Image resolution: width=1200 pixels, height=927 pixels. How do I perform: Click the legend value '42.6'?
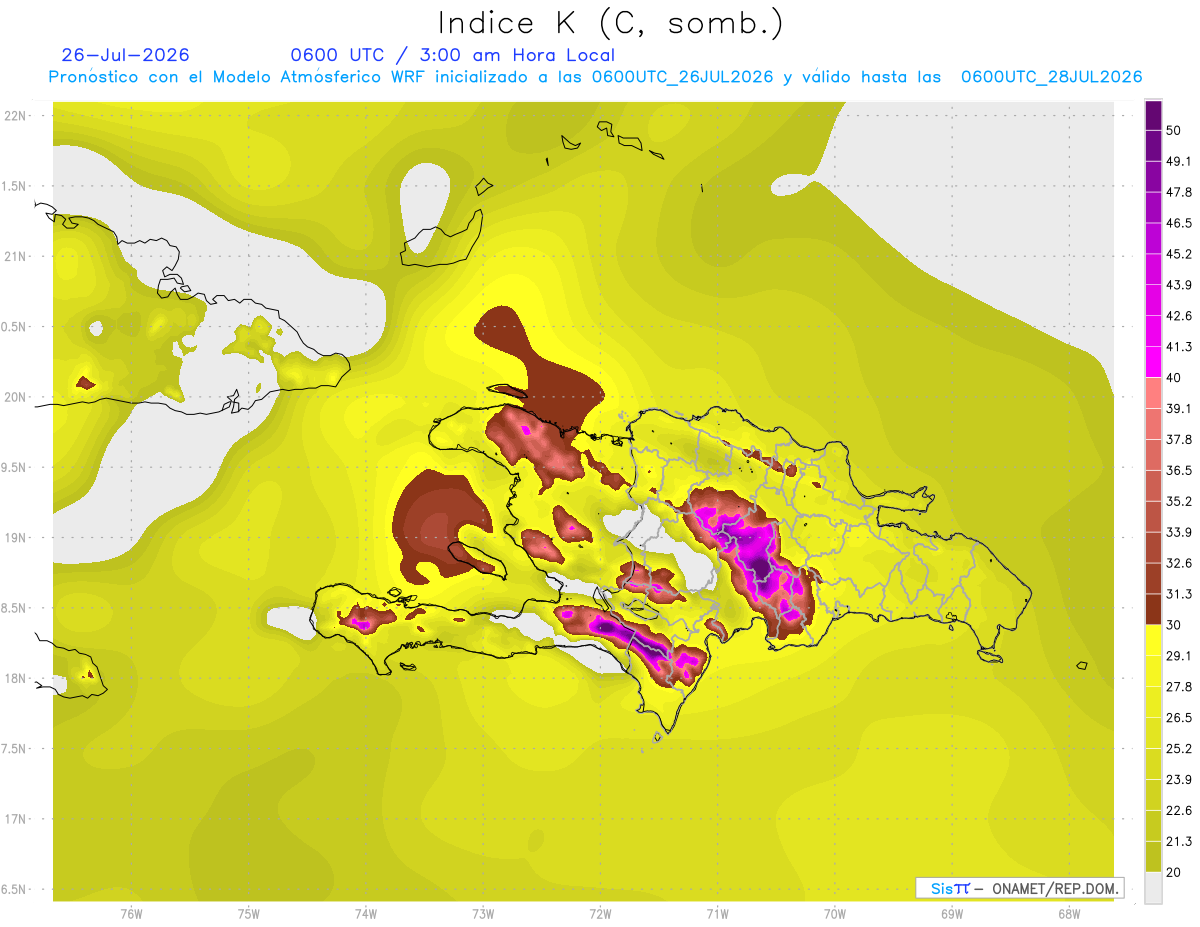tap(1179, 316)
